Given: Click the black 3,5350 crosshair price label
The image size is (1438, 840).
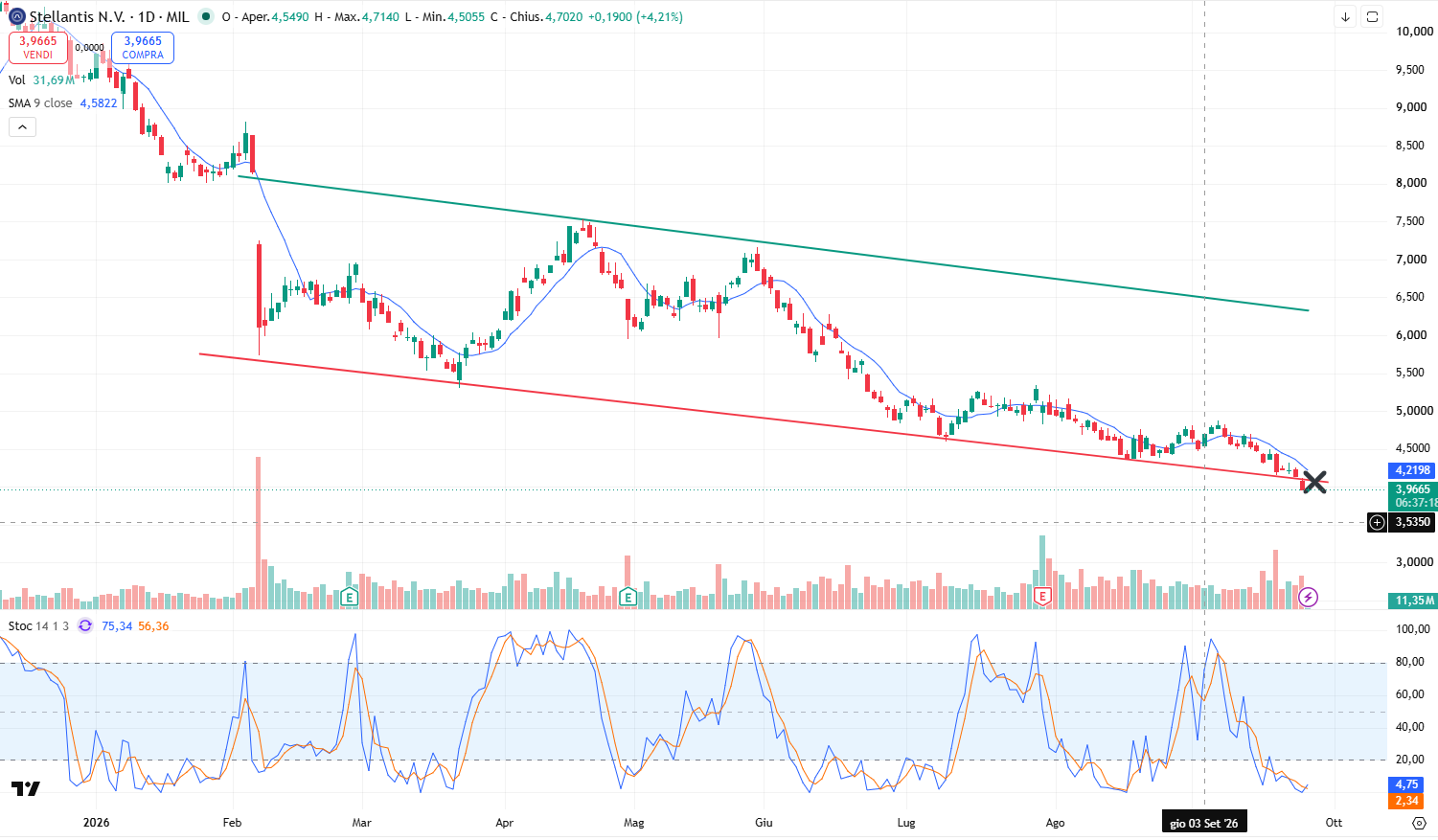Looking at the screenshot, I should tap(1412, 522).
